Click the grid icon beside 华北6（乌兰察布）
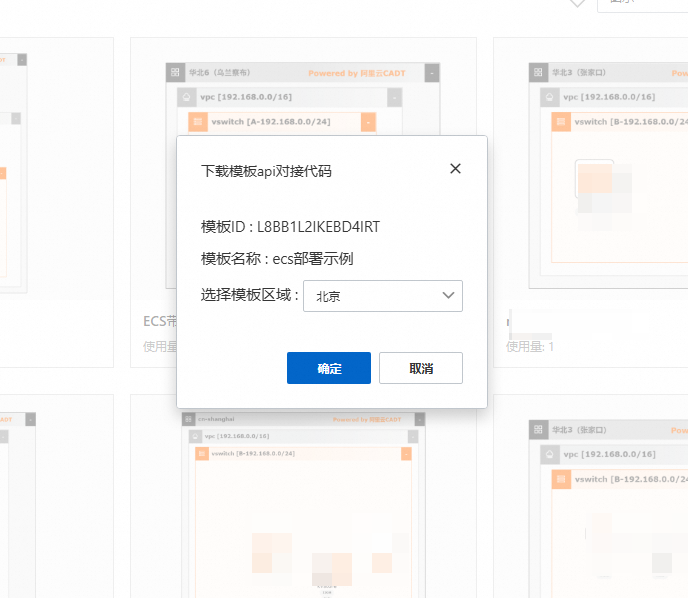The image size is (688, 598). coord(175,72)
